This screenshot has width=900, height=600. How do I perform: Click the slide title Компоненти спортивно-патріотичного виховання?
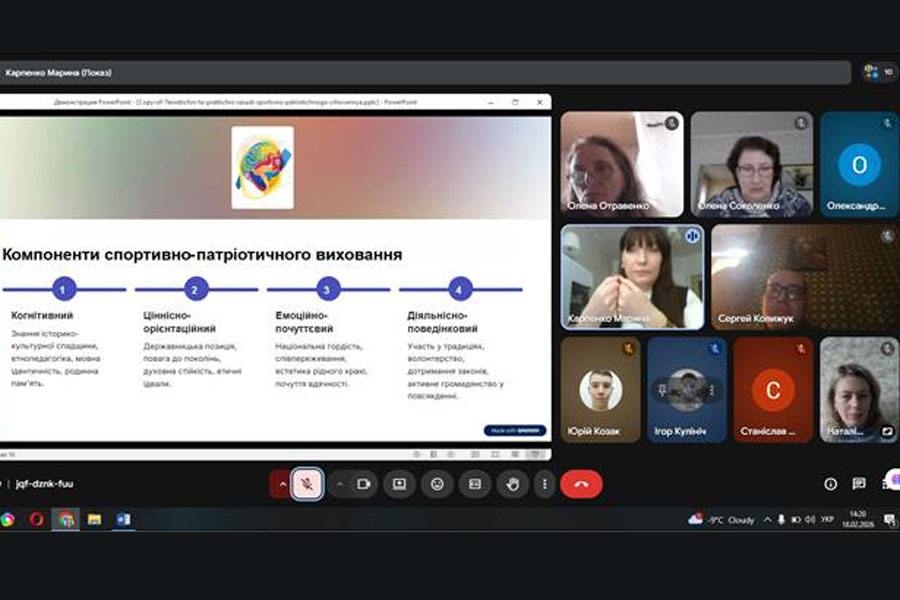(x=202, y=254)
